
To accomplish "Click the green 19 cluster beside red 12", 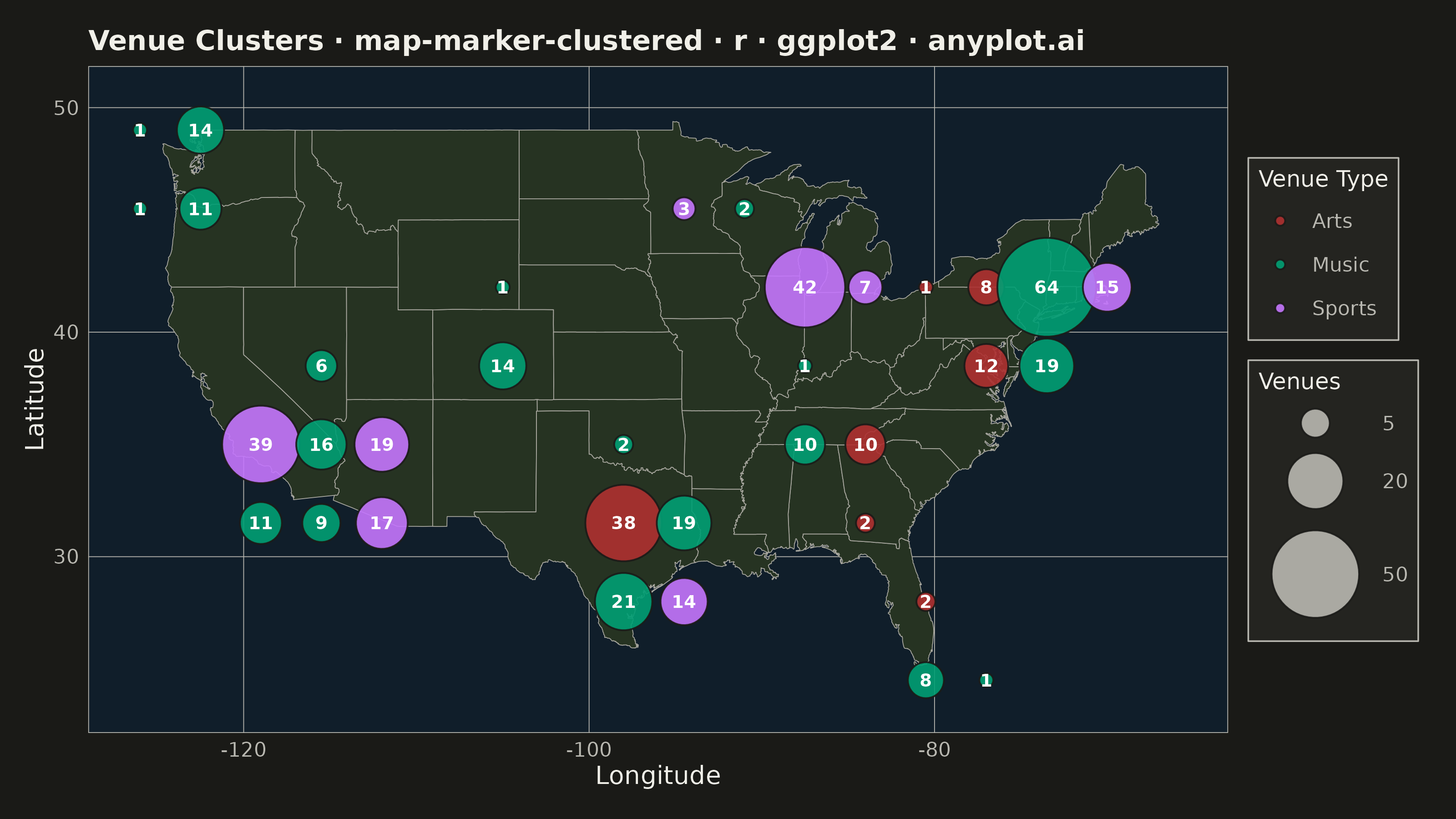I will click(1046, 366).
